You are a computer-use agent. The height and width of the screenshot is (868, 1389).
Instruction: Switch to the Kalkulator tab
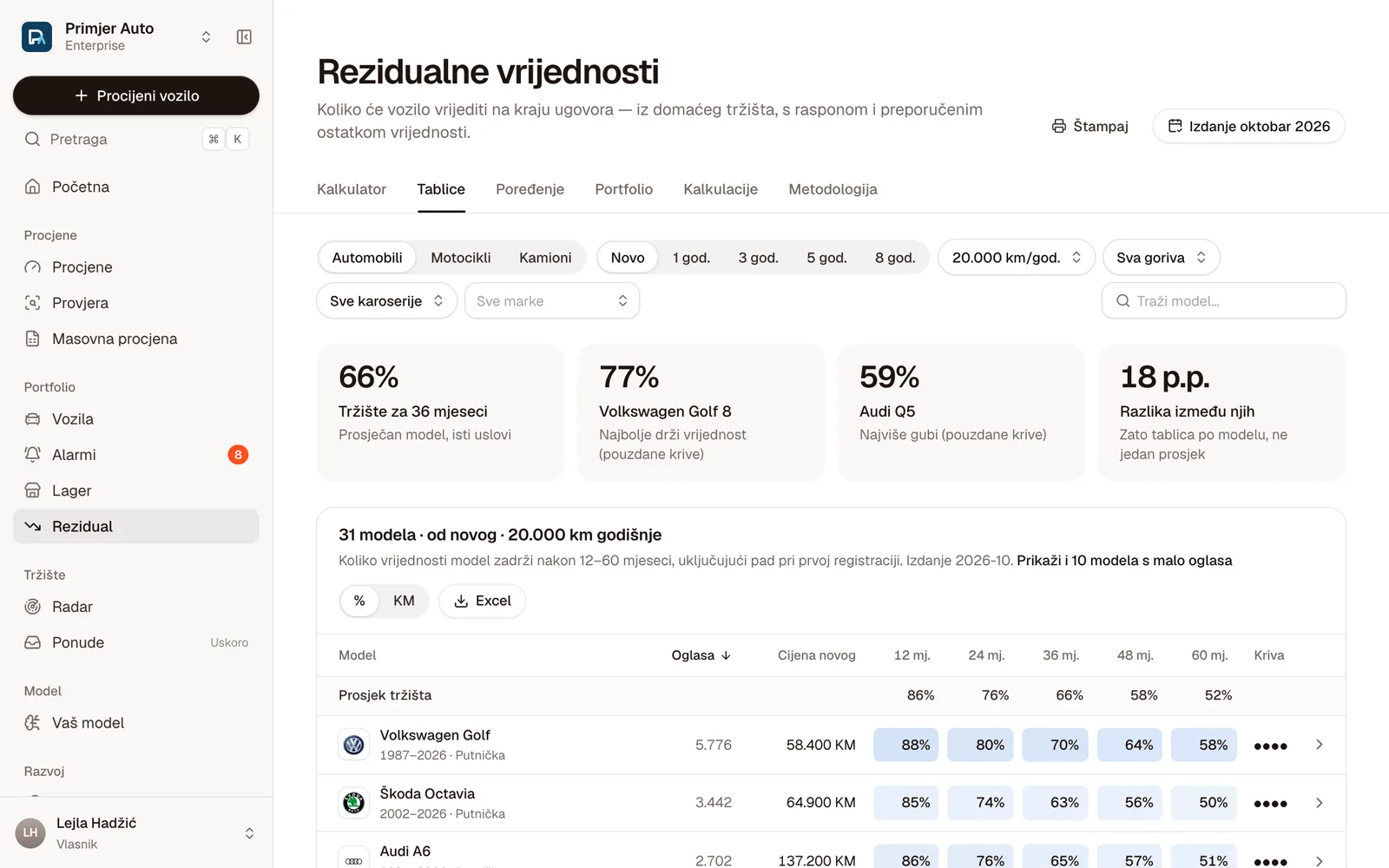(x=352, y=189)
